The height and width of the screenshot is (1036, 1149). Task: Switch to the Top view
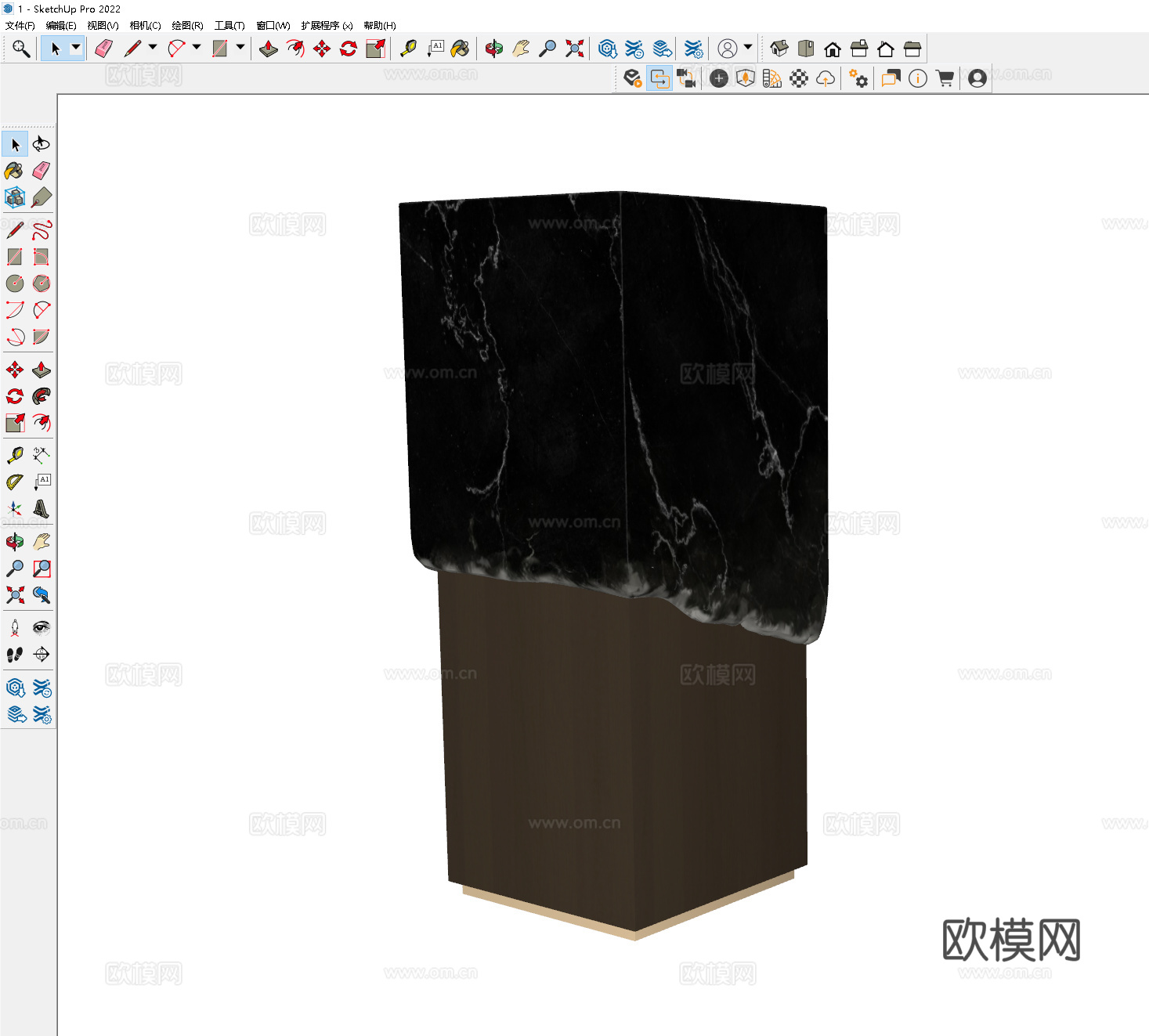coord(806,49)
